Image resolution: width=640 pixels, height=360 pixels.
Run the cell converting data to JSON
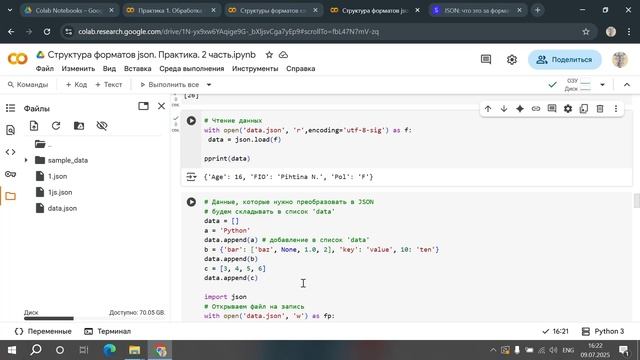tap(191, 202)
